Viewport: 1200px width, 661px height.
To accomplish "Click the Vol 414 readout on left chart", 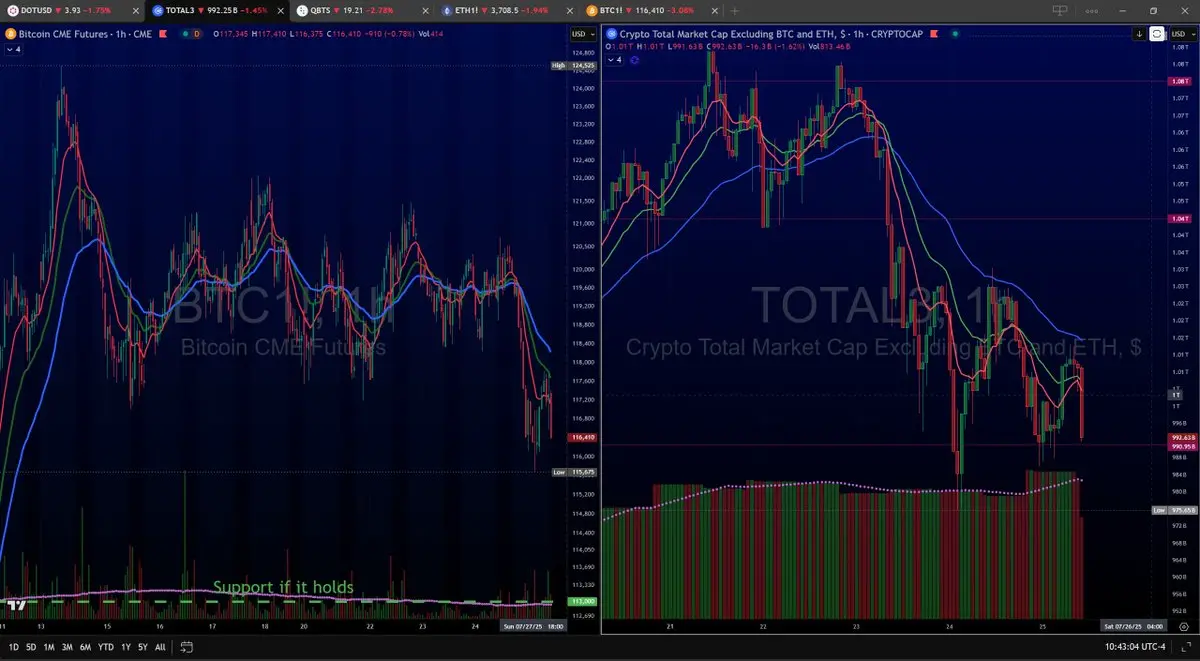I will 431,34.
